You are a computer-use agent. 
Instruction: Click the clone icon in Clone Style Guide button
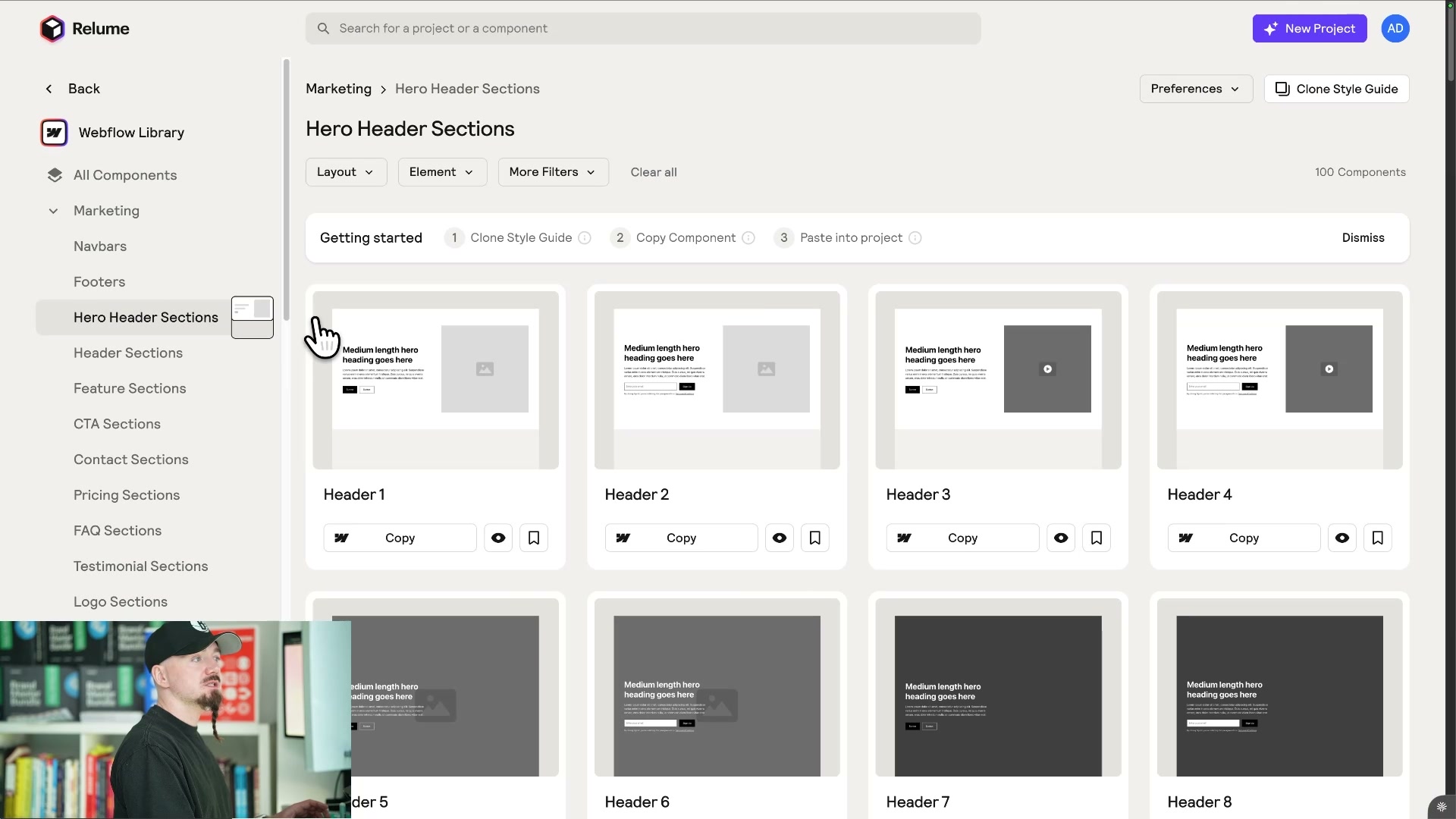[1282, 89]
